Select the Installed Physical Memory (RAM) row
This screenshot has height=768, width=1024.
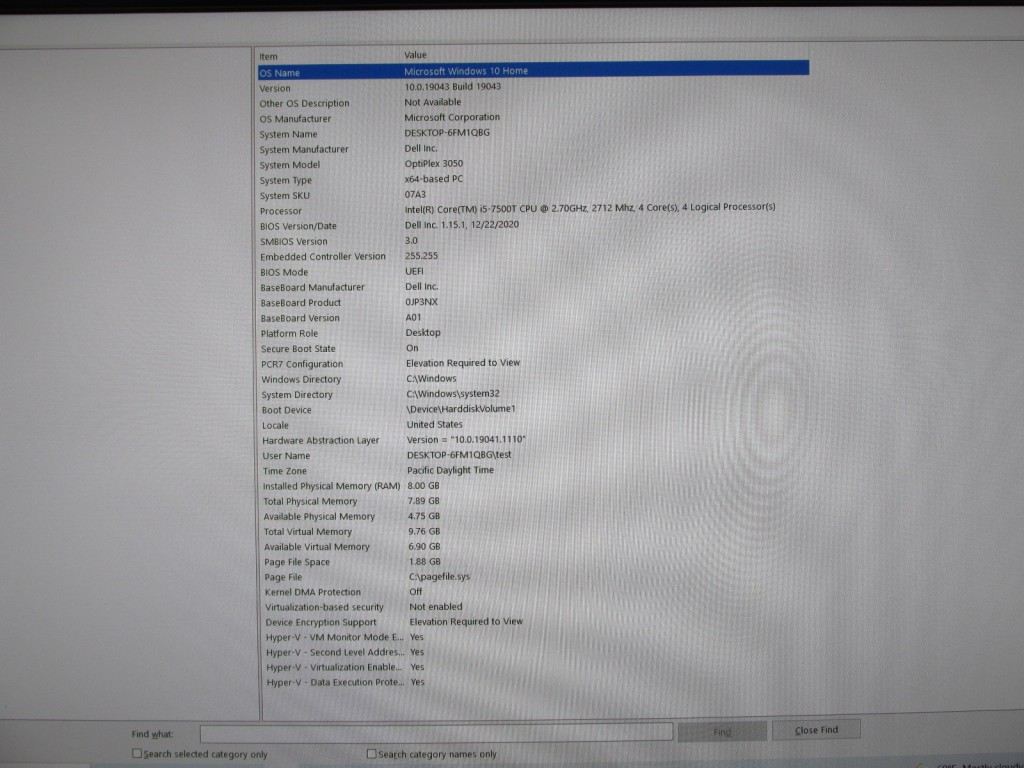click(533, 486)
